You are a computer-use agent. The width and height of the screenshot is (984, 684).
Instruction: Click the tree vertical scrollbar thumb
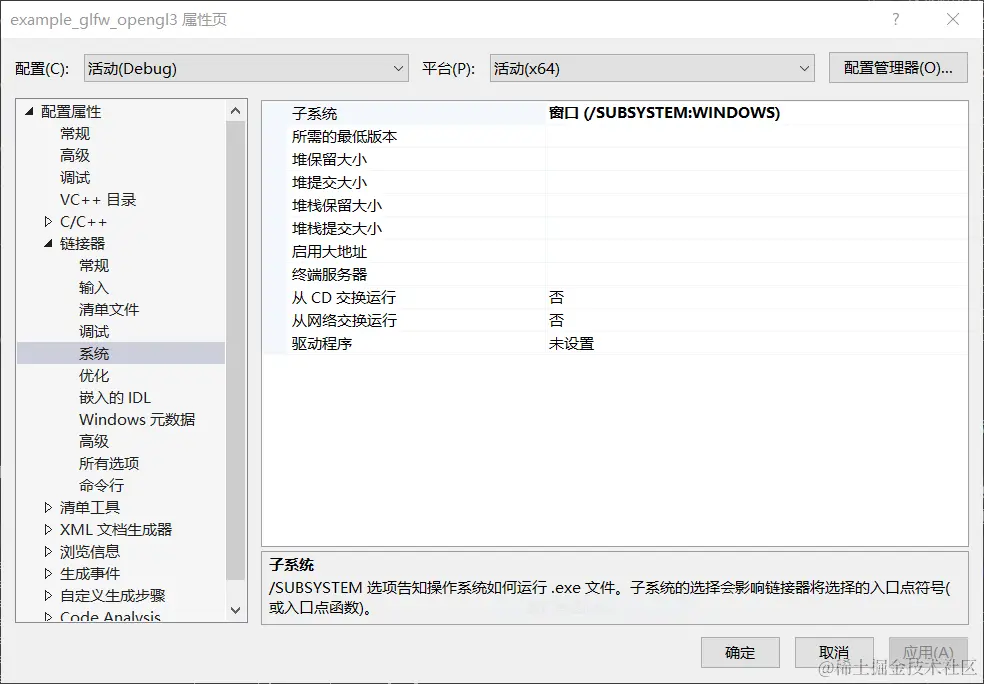pos(235,350)
